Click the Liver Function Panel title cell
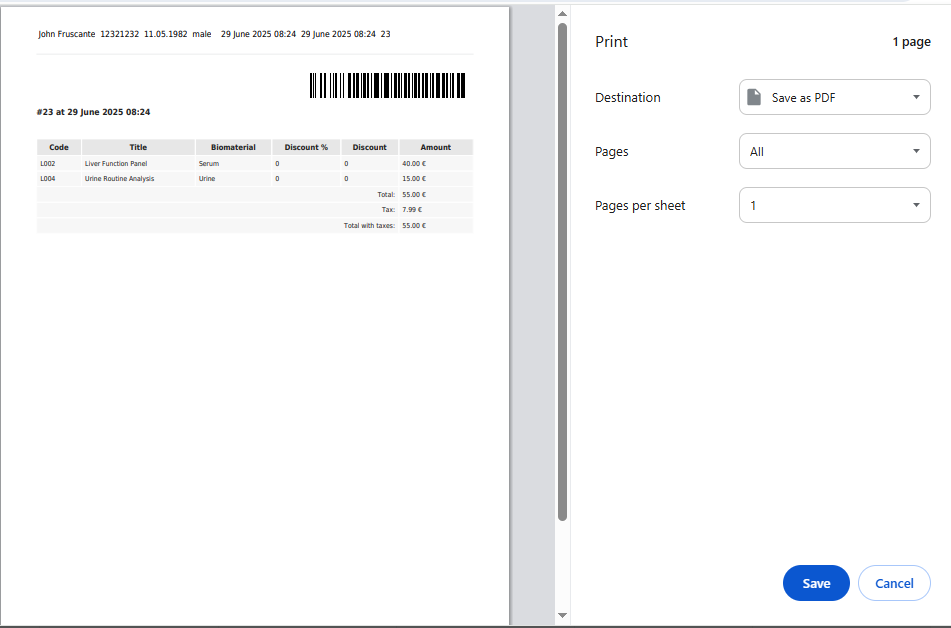The height and width of the screenshot is (628, 951). (x=116, y=163)
